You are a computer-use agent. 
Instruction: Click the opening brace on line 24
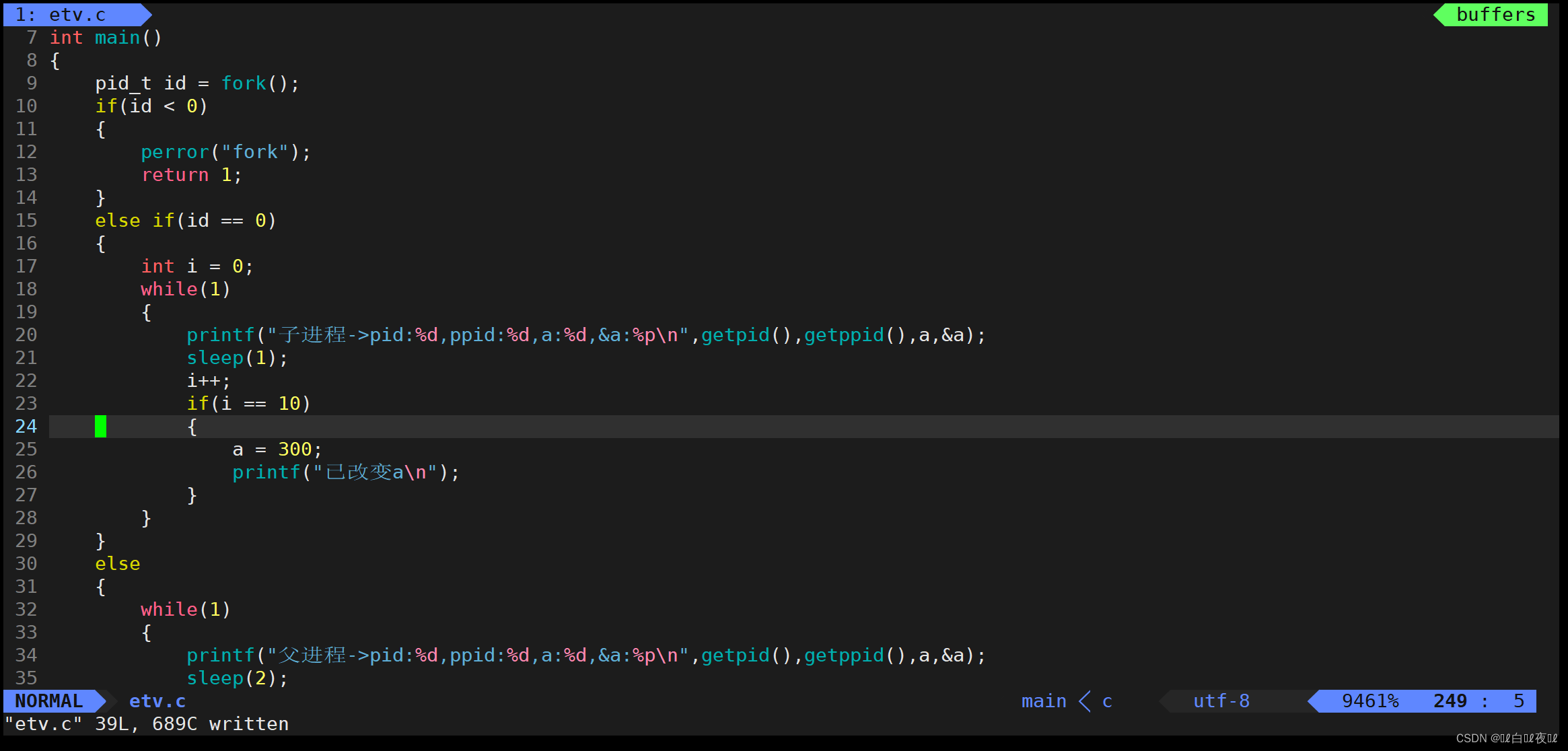192,427
